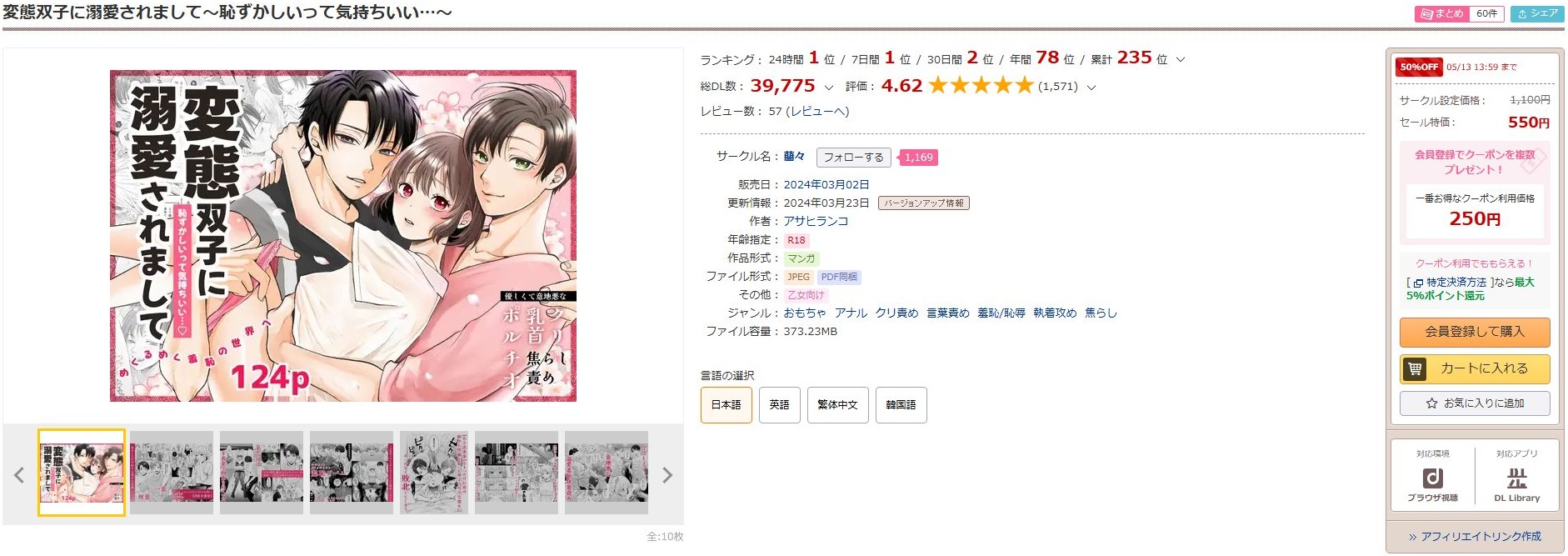The height and width of the screenshot is (556, 1568).
Task: Select 韓国語 language option
Action: point(901,405)
